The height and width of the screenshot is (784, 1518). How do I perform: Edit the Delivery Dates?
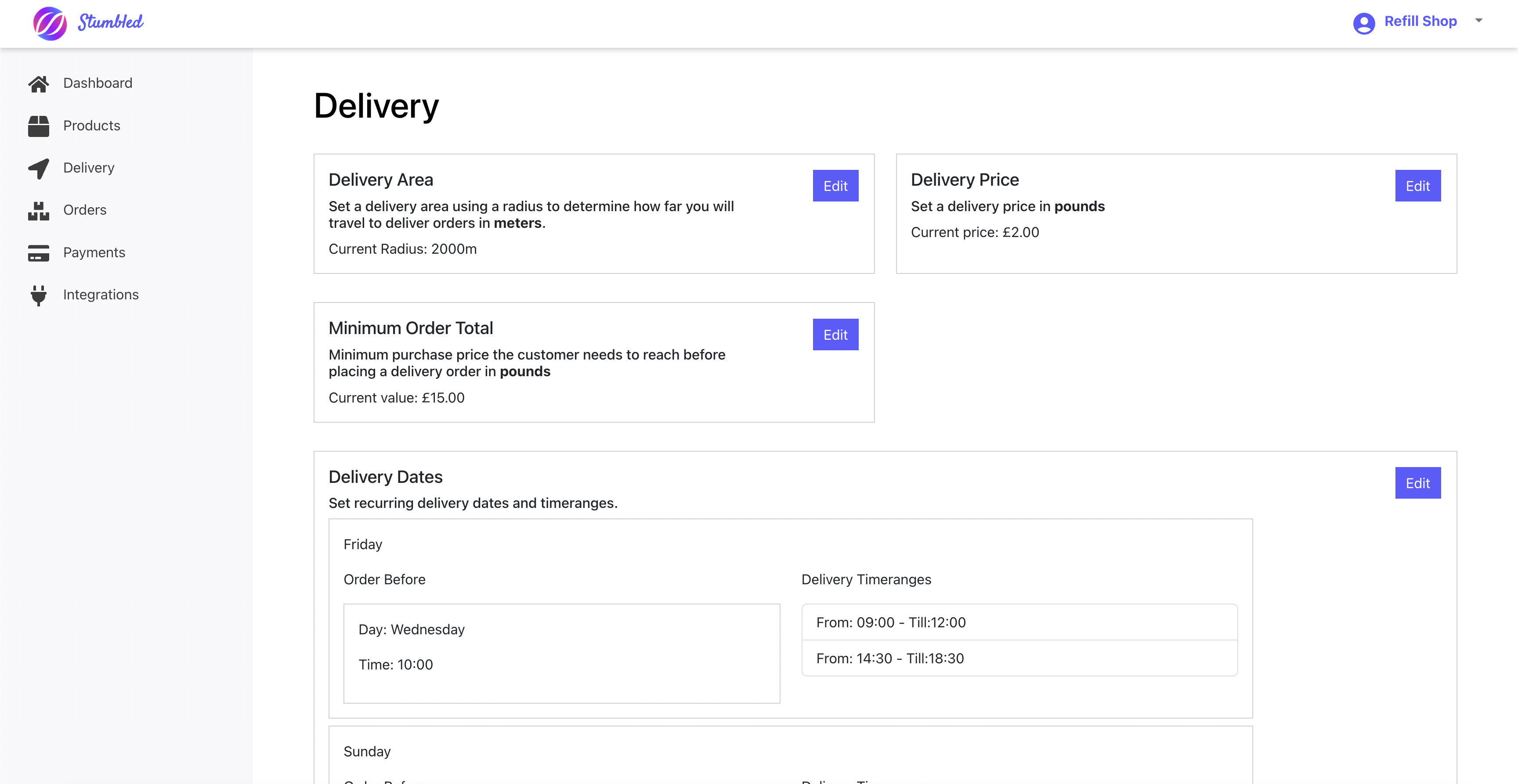pos(1417,483)
